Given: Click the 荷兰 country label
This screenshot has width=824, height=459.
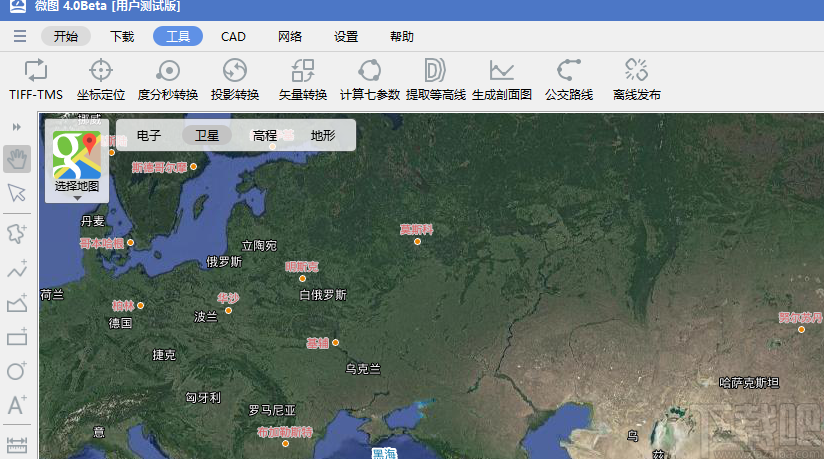Looking at the screenshot, I should point(52,294).
